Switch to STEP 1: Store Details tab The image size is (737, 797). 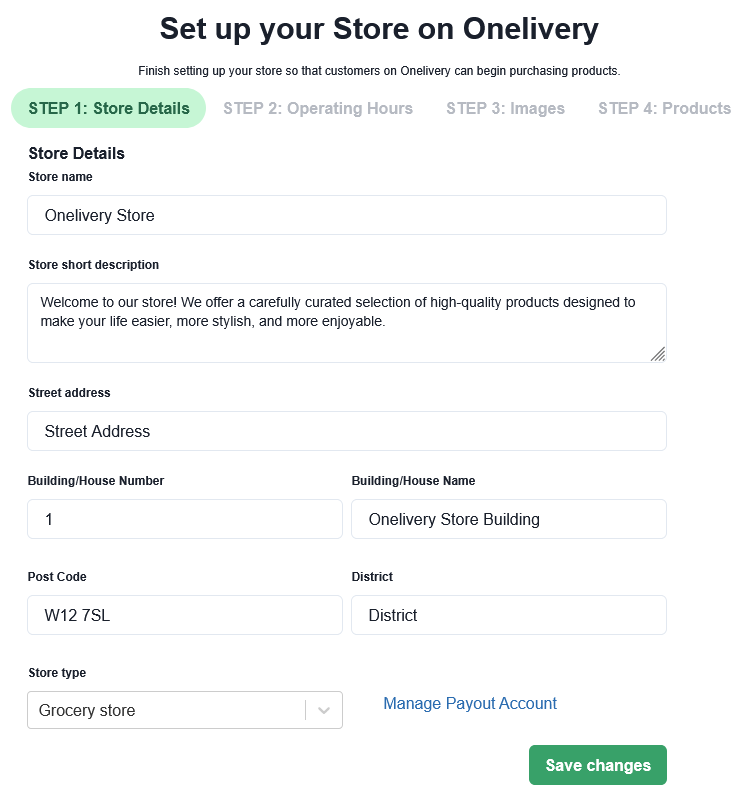[109, 108]
